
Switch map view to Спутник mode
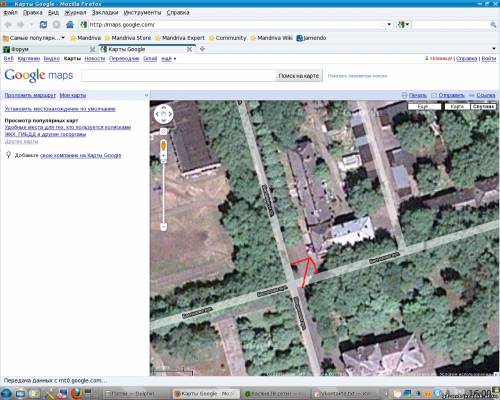(x=483, y=107)
